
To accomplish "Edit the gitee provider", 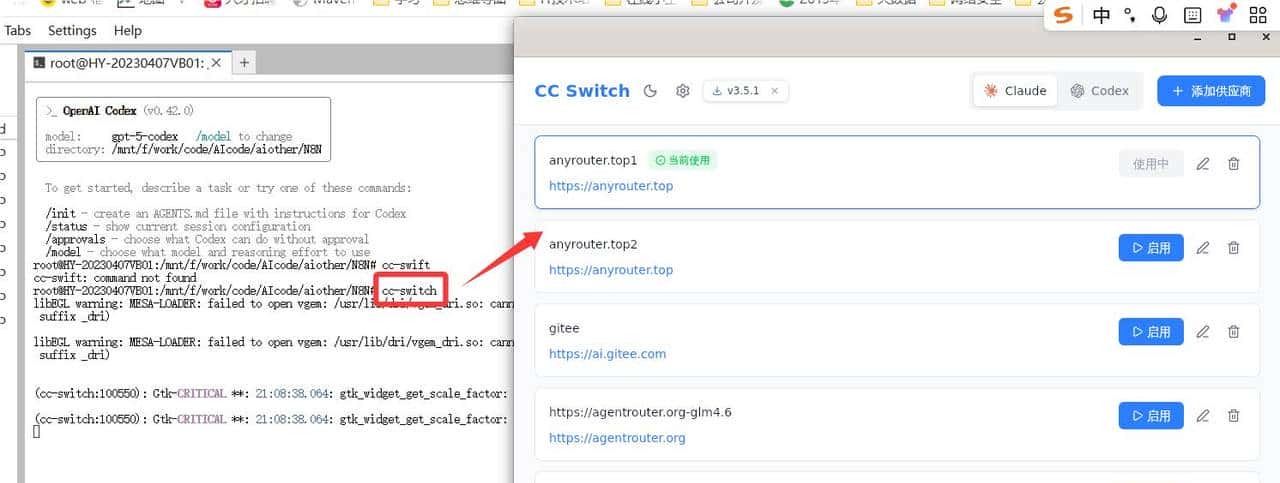I will pyautogui.click(x=1203, y=331).
